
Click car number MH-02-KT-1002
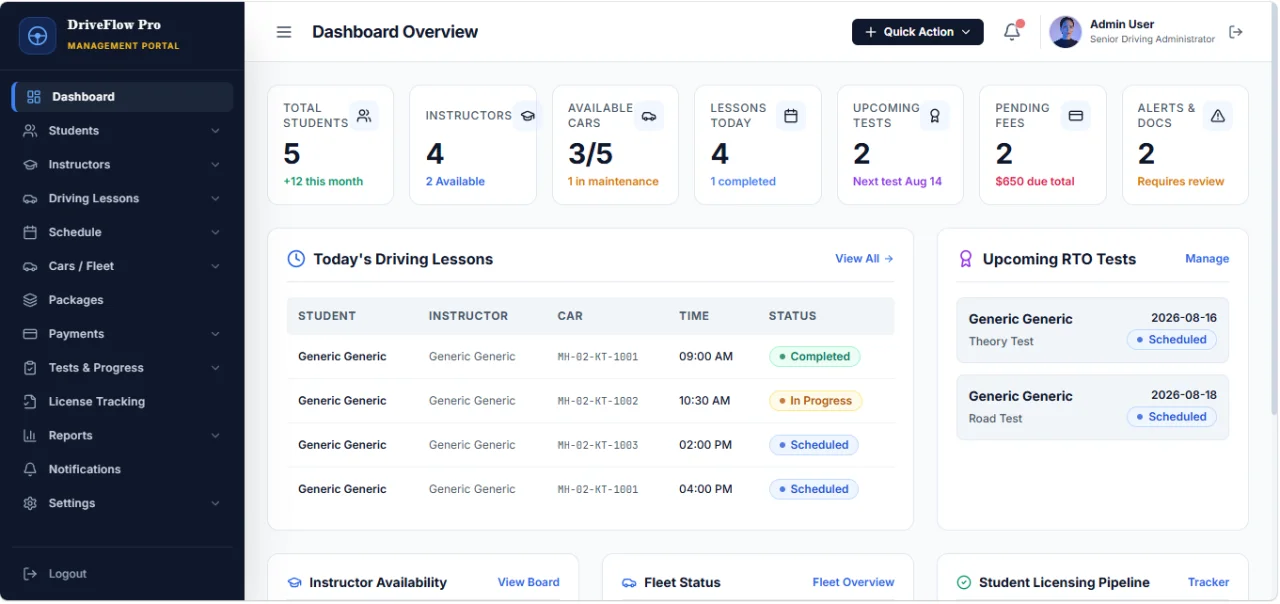pos(598,401)
